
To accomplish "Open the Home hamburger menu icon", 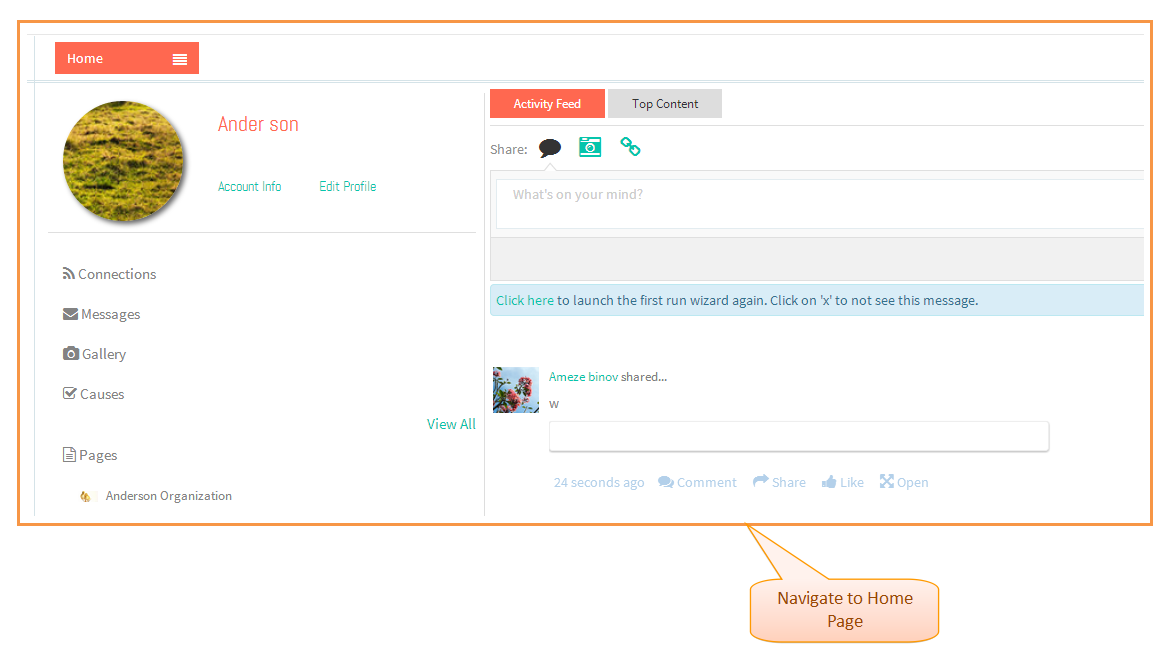I will tap(180, 59).
